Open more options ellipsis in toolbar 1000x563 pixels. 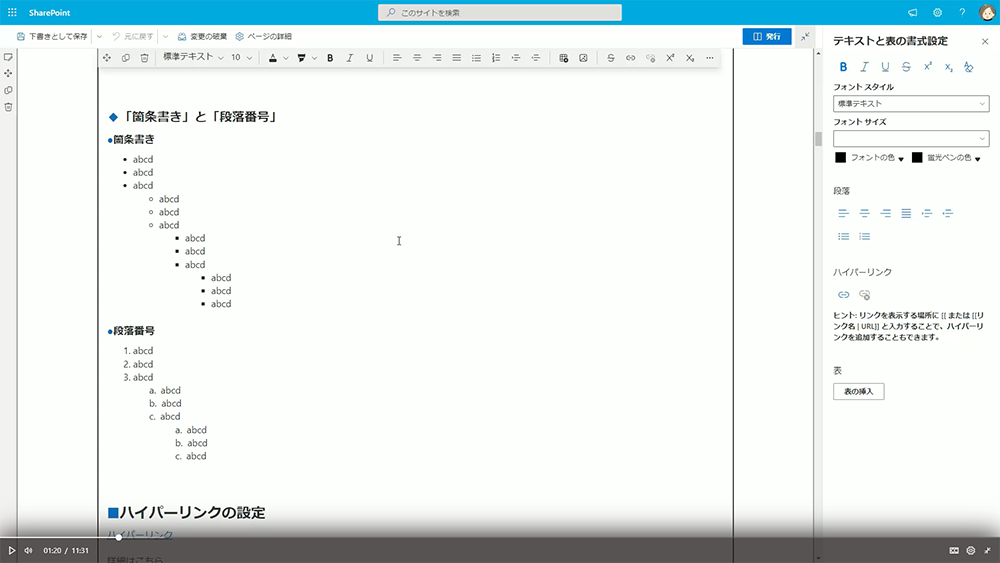(710, 58)
